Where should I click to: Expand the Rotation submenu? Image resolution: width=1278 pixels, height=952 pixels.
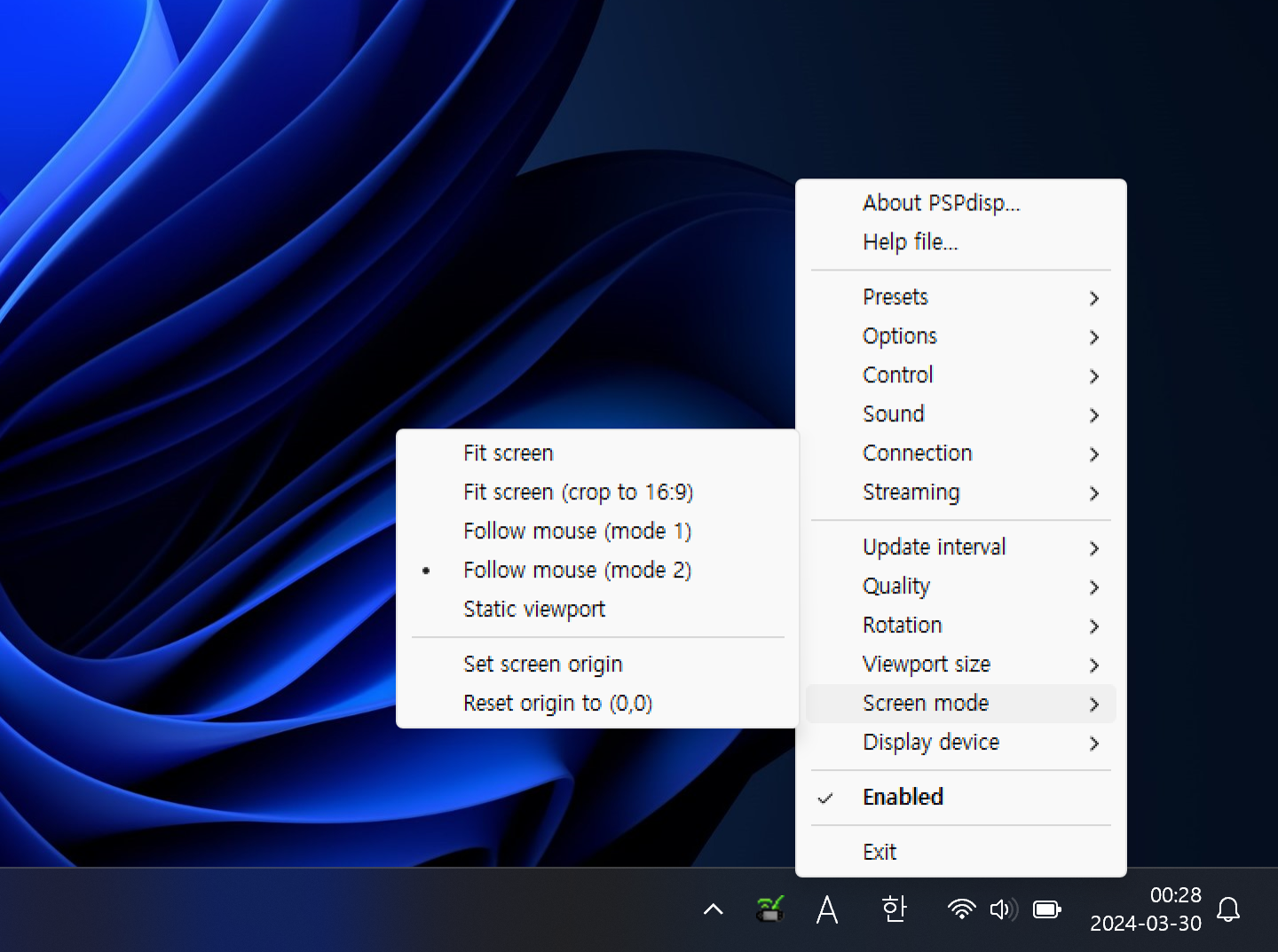(x=961, y=625)
